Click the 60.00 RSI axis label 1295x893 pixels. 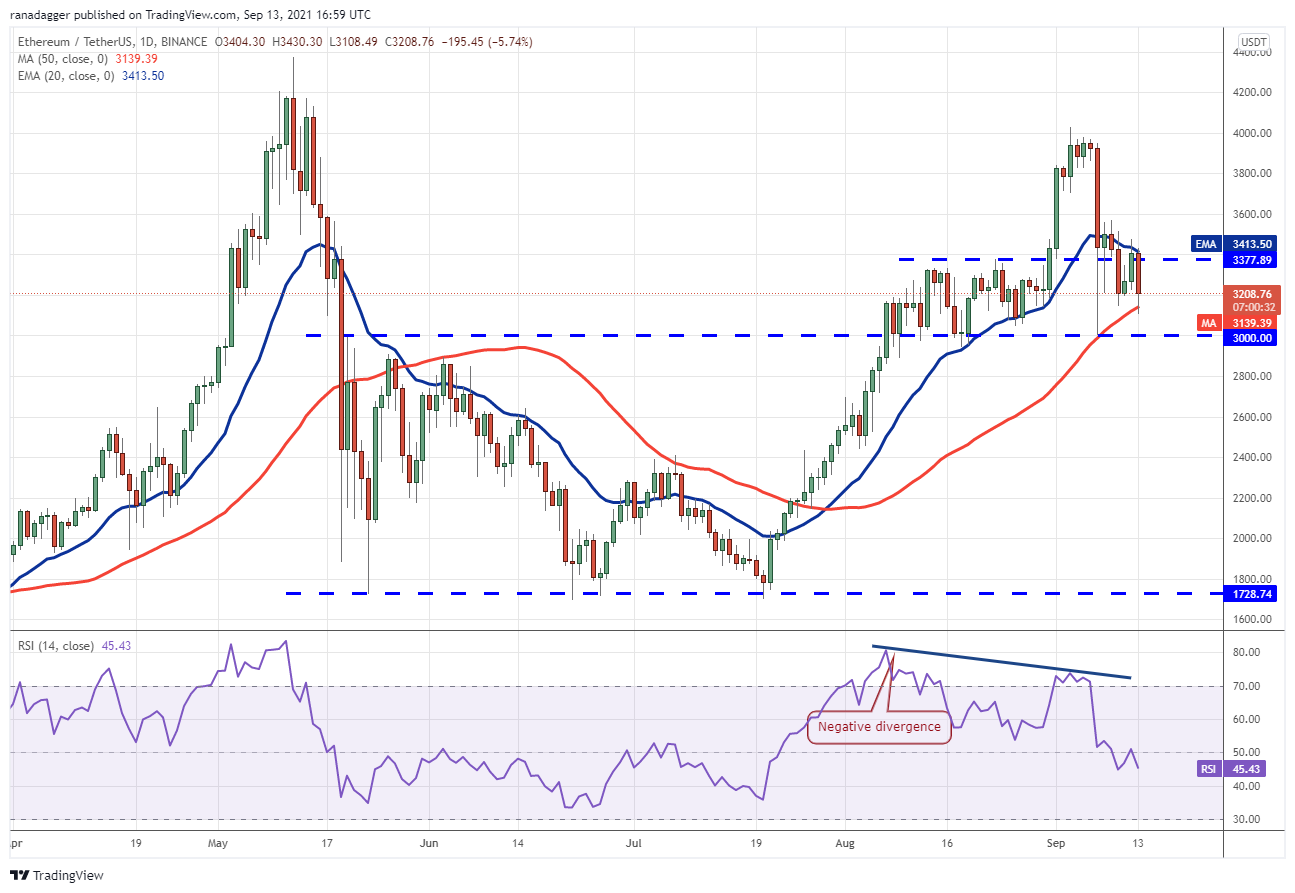pyautogui.click(x=1244, y=719)
